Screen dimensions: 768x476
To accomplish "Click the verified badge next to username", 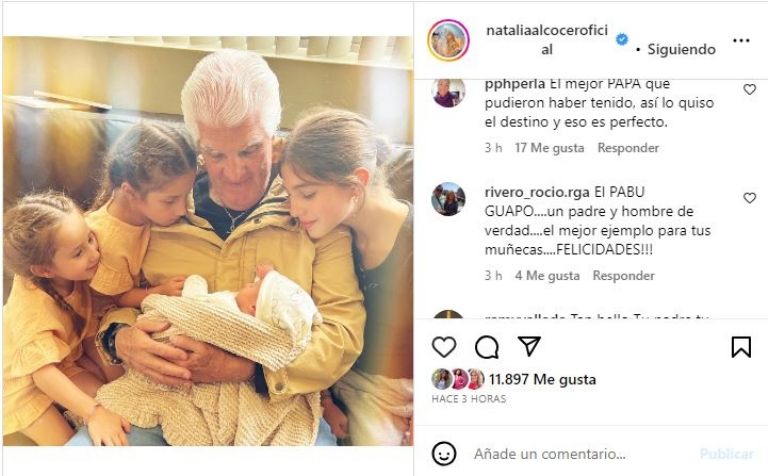I will pos(622,39).
